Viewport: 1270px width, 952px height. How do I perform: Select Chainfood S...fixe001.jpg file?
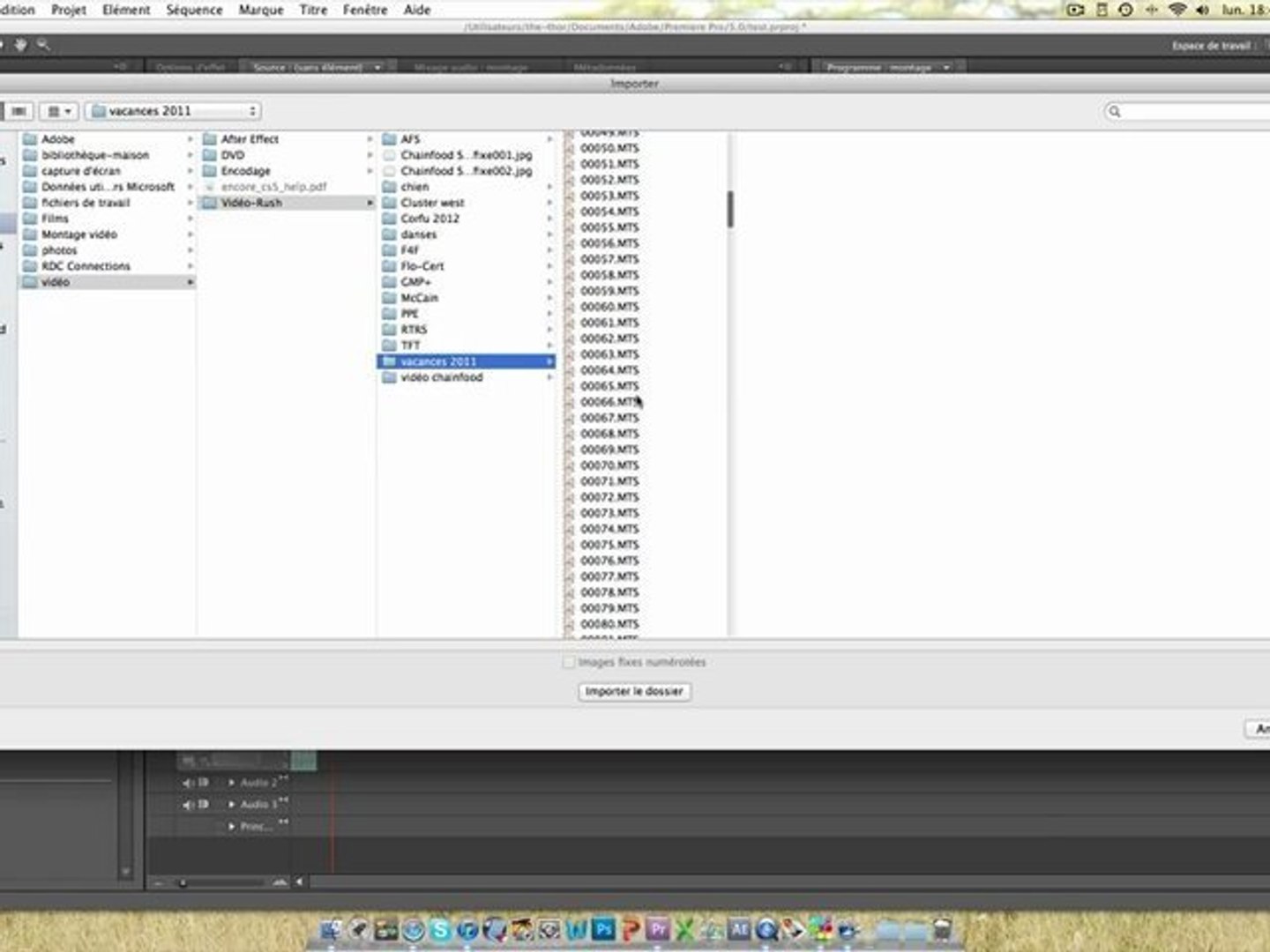467,155
